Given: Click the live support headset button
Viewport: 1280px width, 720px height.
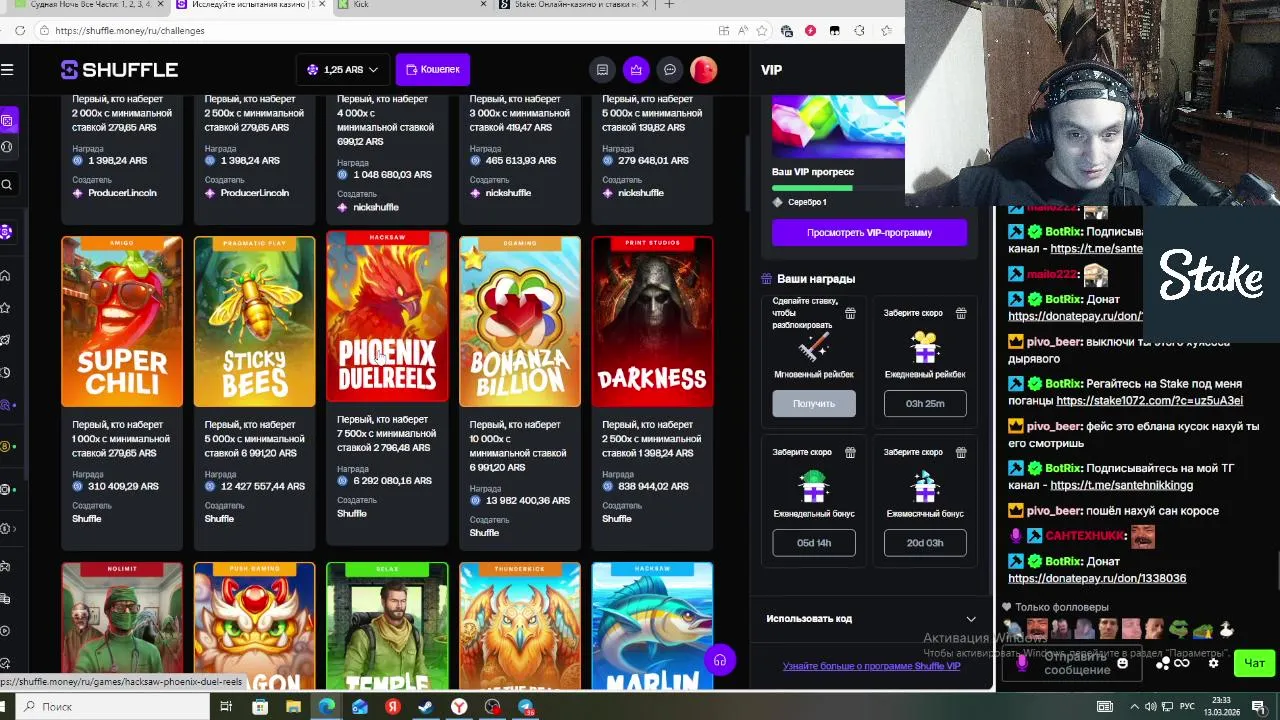Looking at the screenshot, I should (719, 660).
